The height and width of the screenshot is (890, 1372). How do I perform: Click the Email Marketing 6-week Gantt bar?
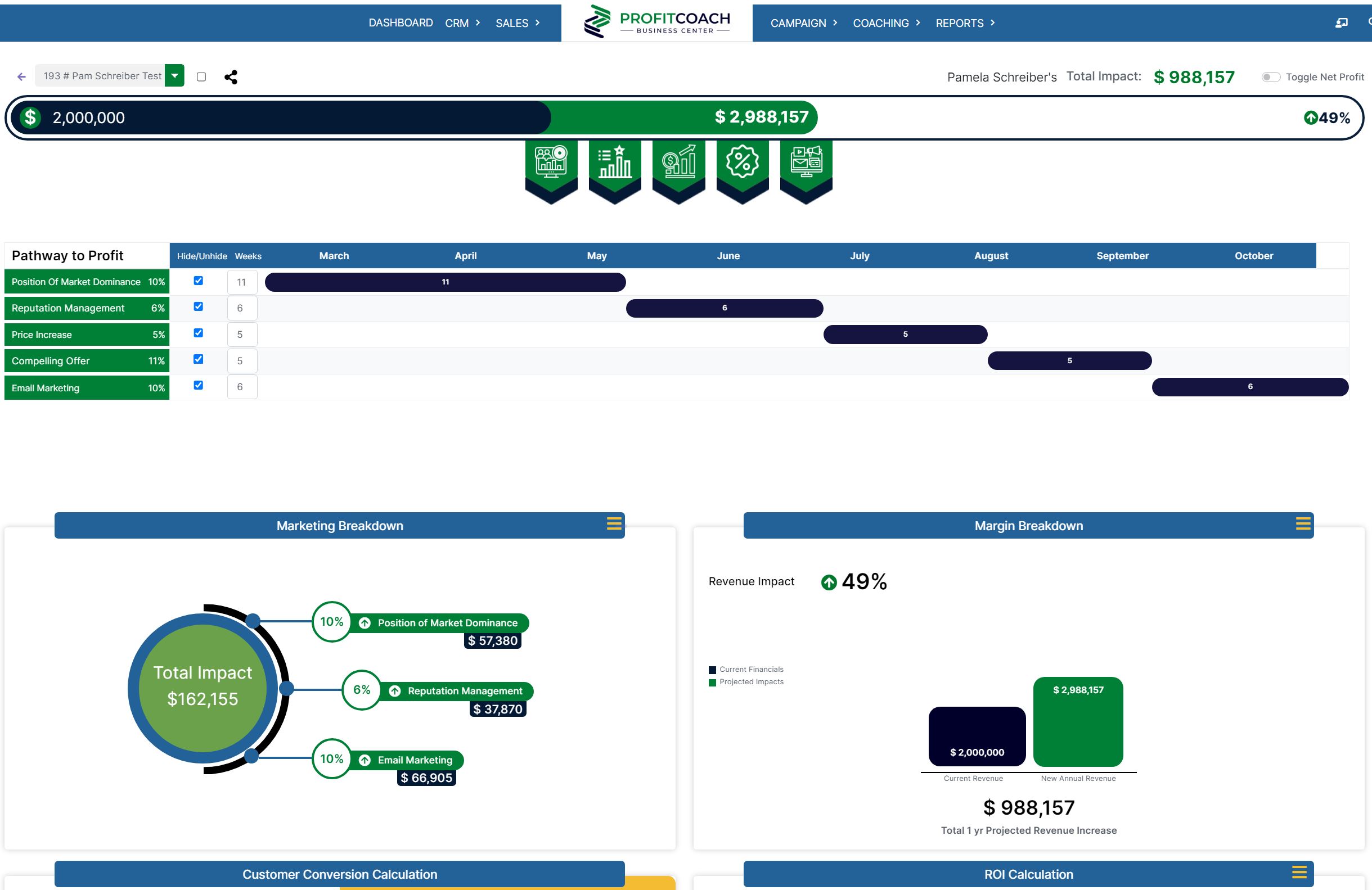pos(1250,387)
